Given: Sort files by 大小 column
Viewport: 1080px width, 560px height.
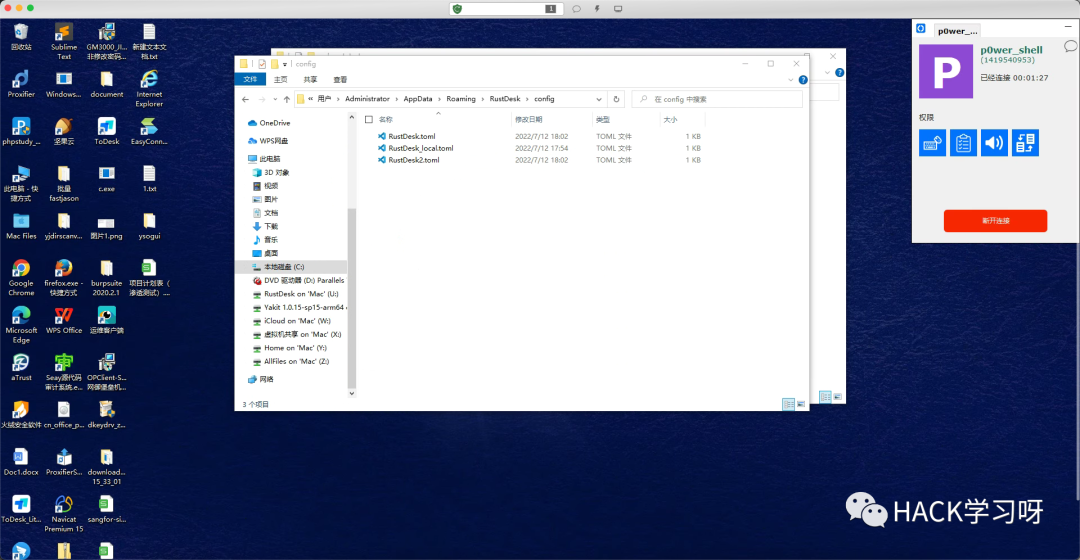Looking at the screenshot, I should tap(670, 120).
